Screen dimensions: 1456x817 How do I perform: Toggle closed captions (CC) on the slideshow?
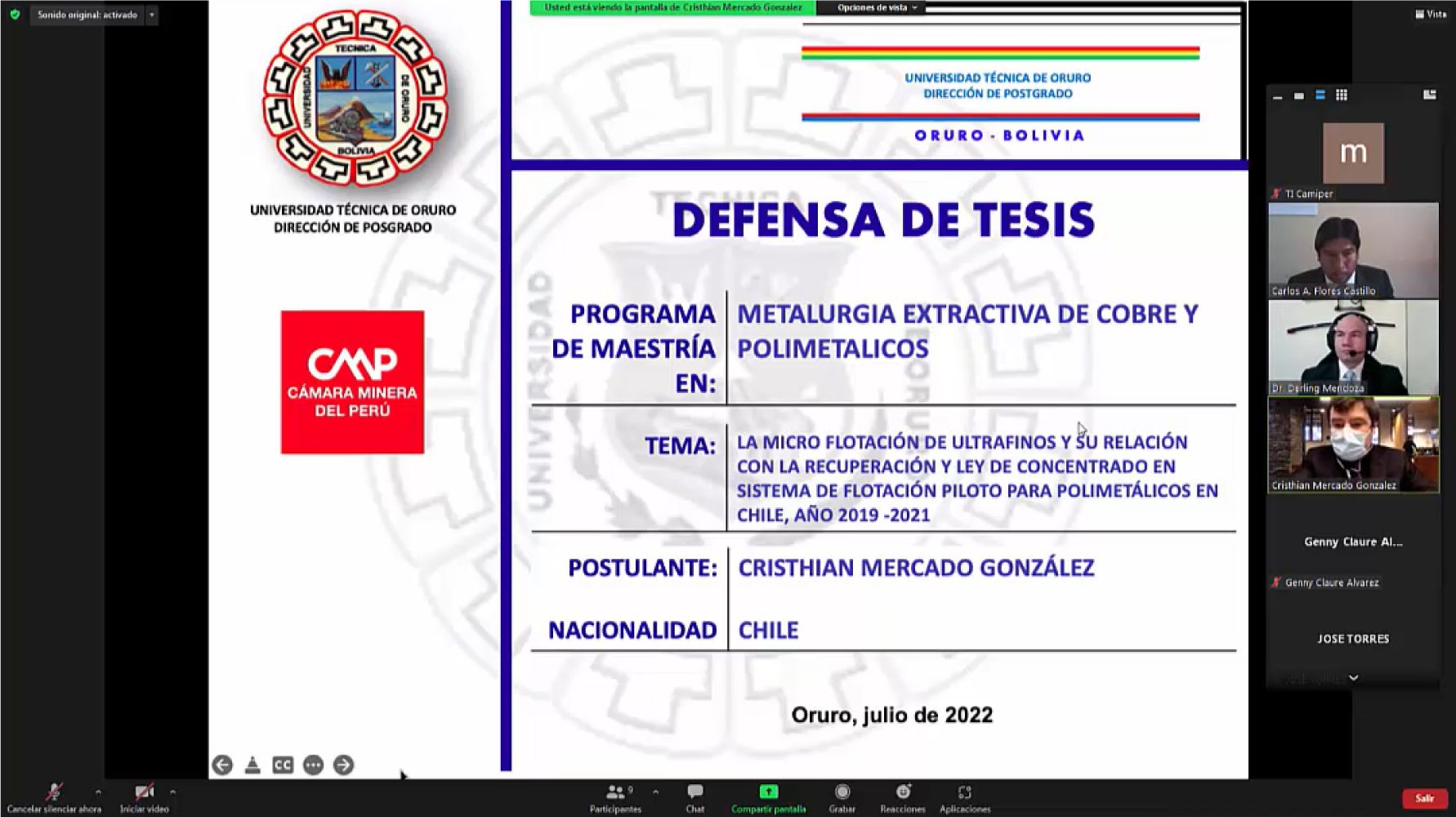pyautogui.click(x=283, y=765)
